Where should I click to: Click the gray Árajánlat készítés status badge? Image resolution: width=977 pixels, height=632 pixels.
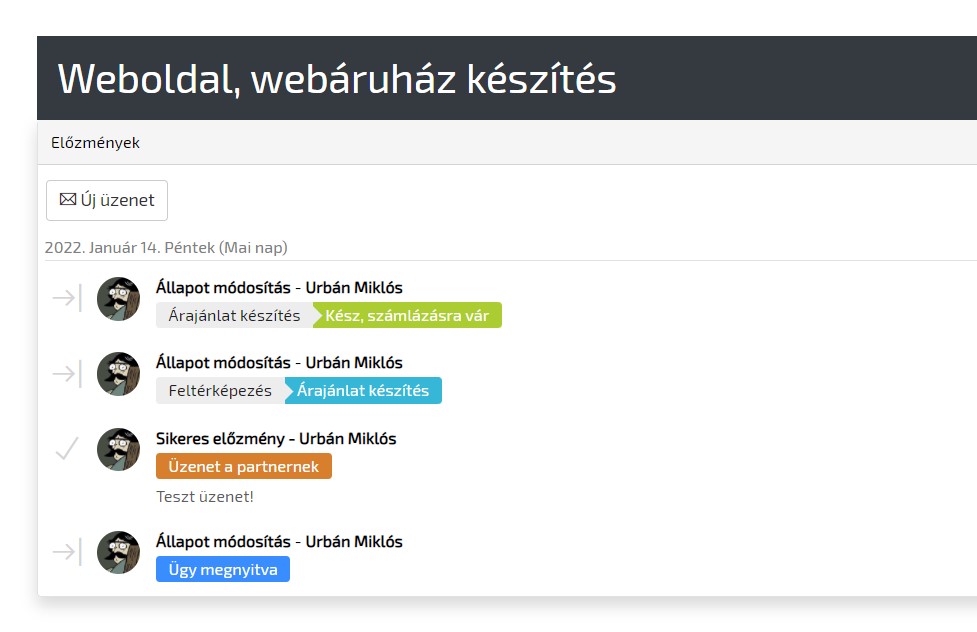(x=234, y=316)
